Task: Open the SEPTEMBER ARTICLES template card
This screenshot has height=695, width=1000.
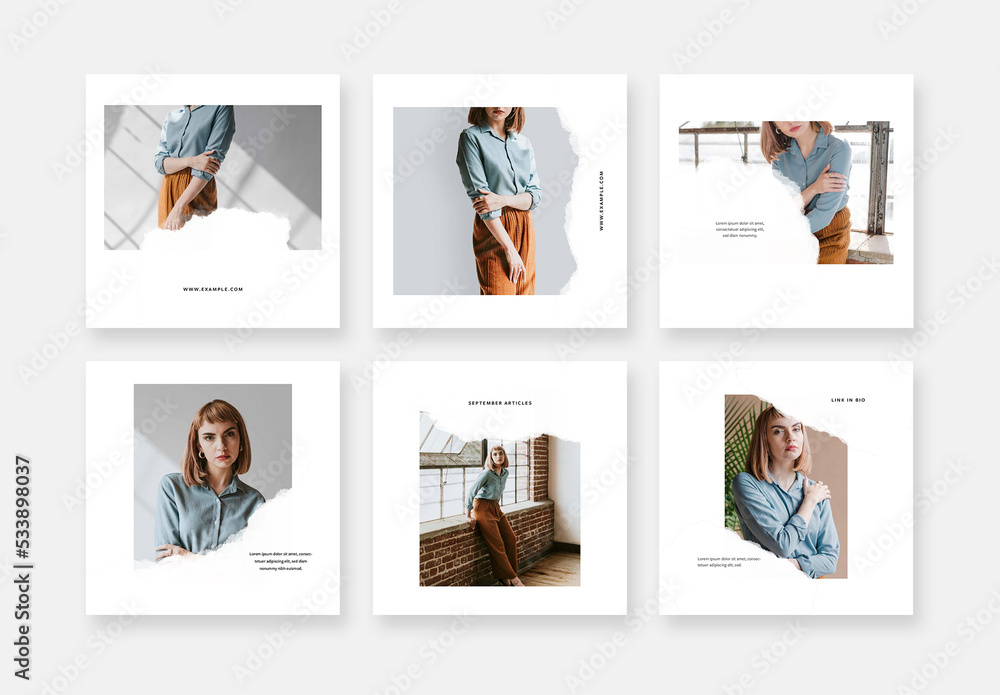Action: [x=500, y=488]
